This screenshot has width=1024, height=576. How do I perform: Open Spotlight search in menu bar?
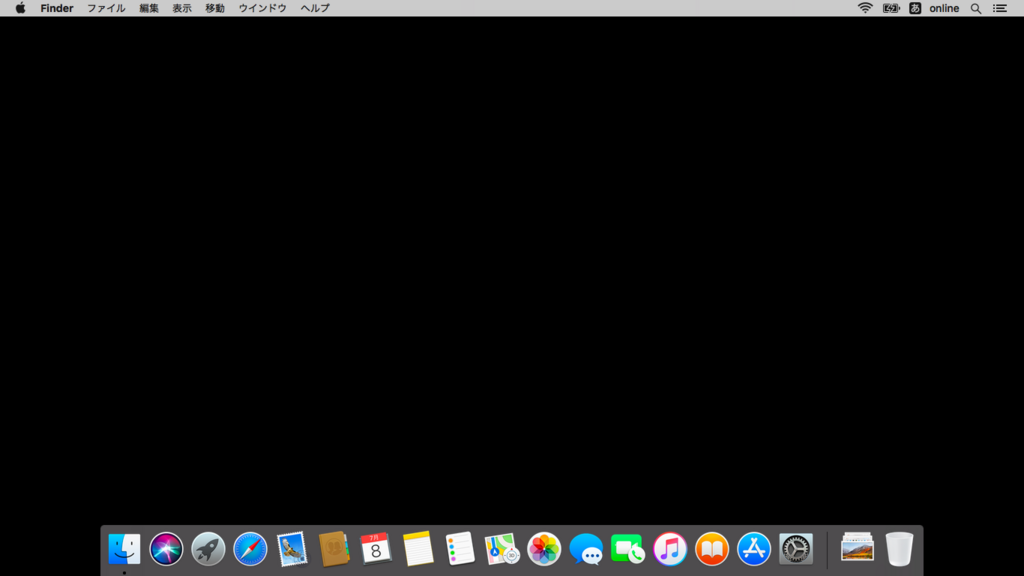coord(976,8)
